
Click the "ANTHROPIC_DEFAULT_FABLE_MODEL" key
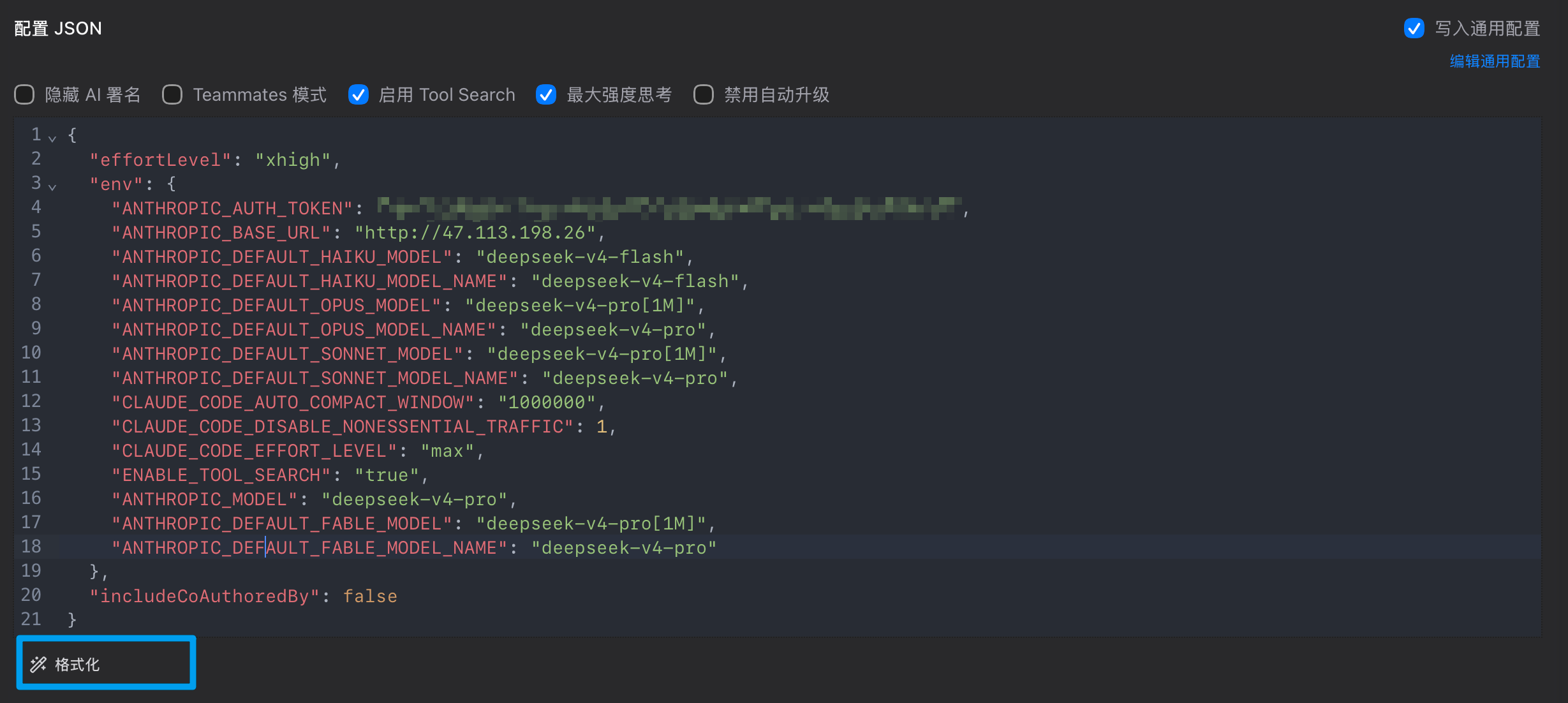(282, 523)
